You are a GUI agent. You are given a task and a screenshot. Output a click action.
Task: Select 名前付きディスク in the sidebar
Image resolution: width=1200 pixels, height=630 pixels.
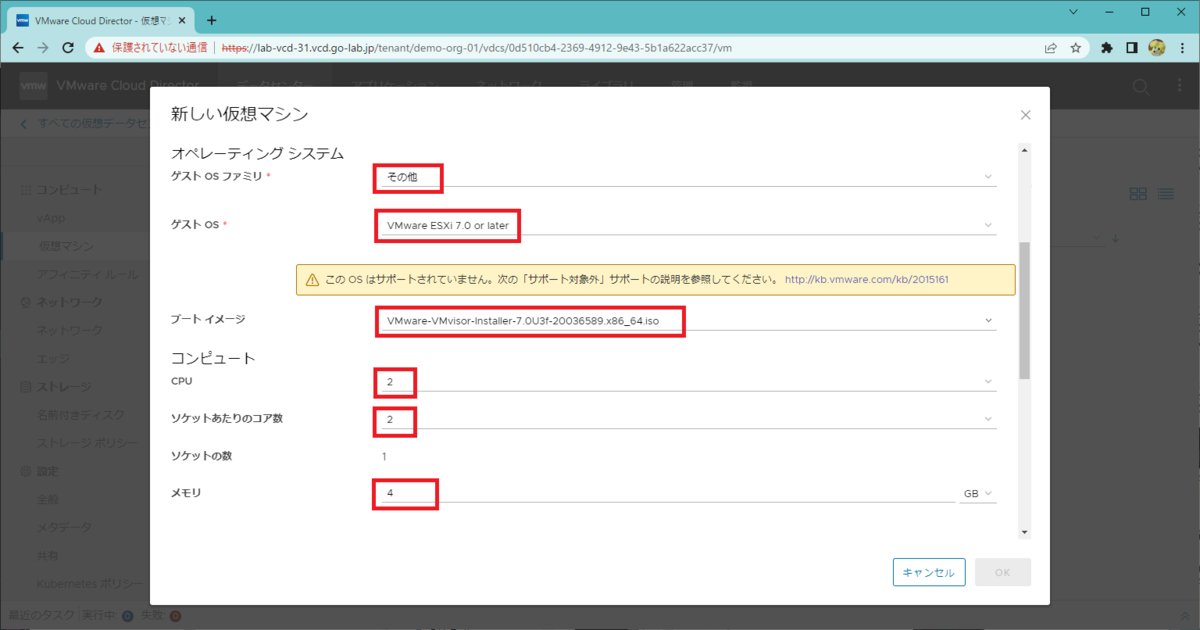(82, 414)
